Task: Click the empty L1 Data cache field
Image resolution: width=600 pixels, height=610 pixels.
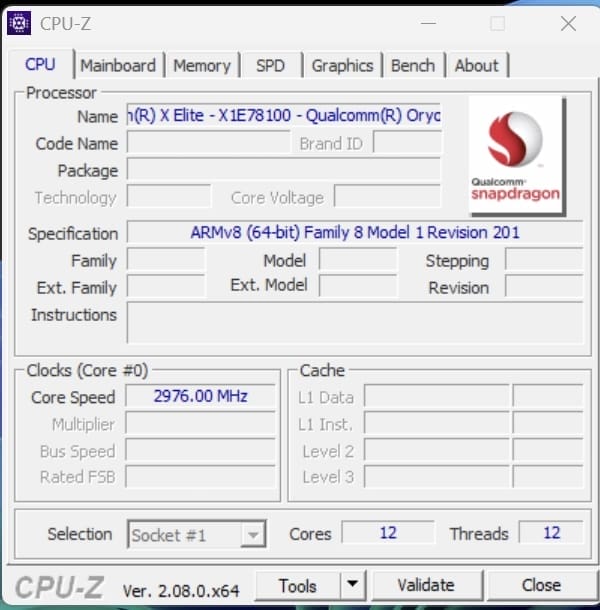Action: coord(437,396)
